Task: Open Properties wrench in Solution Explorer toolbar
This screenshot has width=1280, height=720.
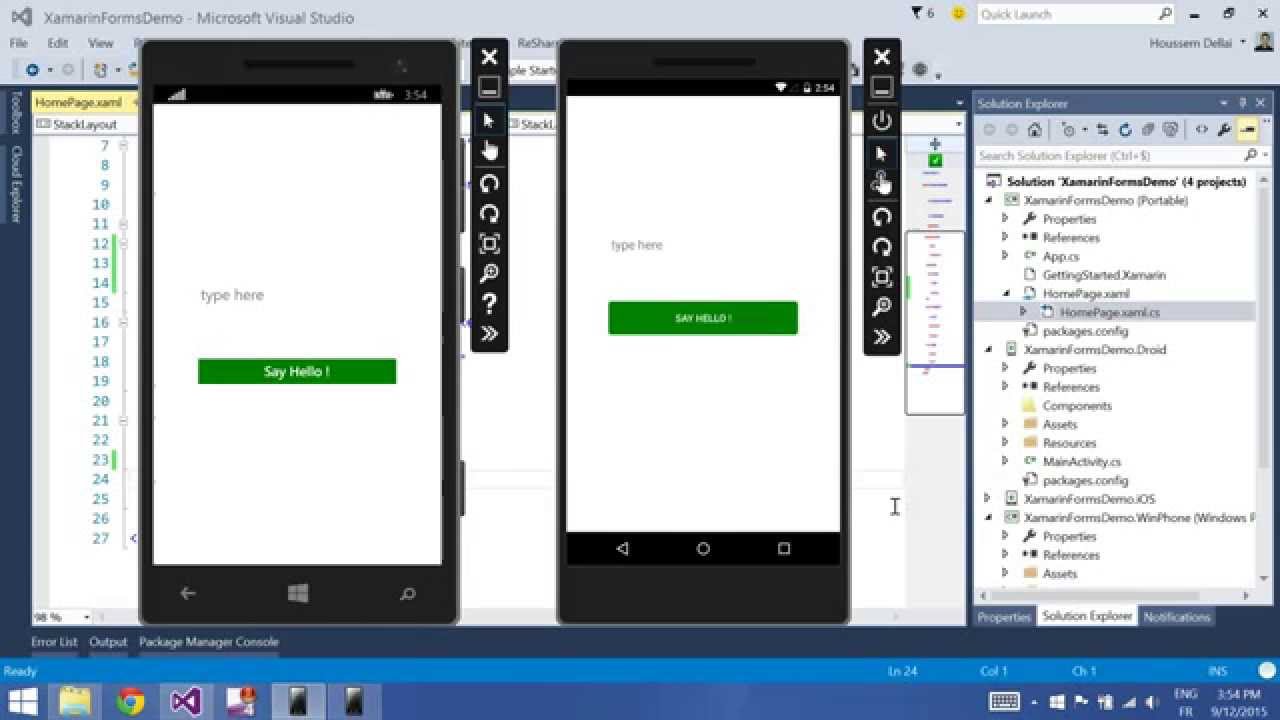Action: pyautogui.click(x=1225, y=130)
